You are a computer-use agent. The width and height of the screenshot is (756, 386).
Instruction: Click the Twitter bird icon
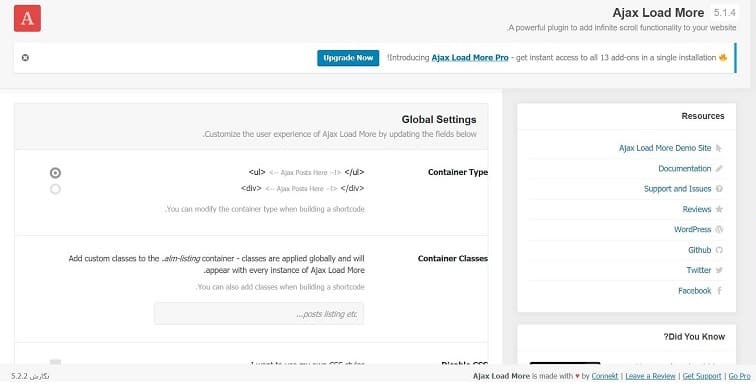click(x=719, y=270)
